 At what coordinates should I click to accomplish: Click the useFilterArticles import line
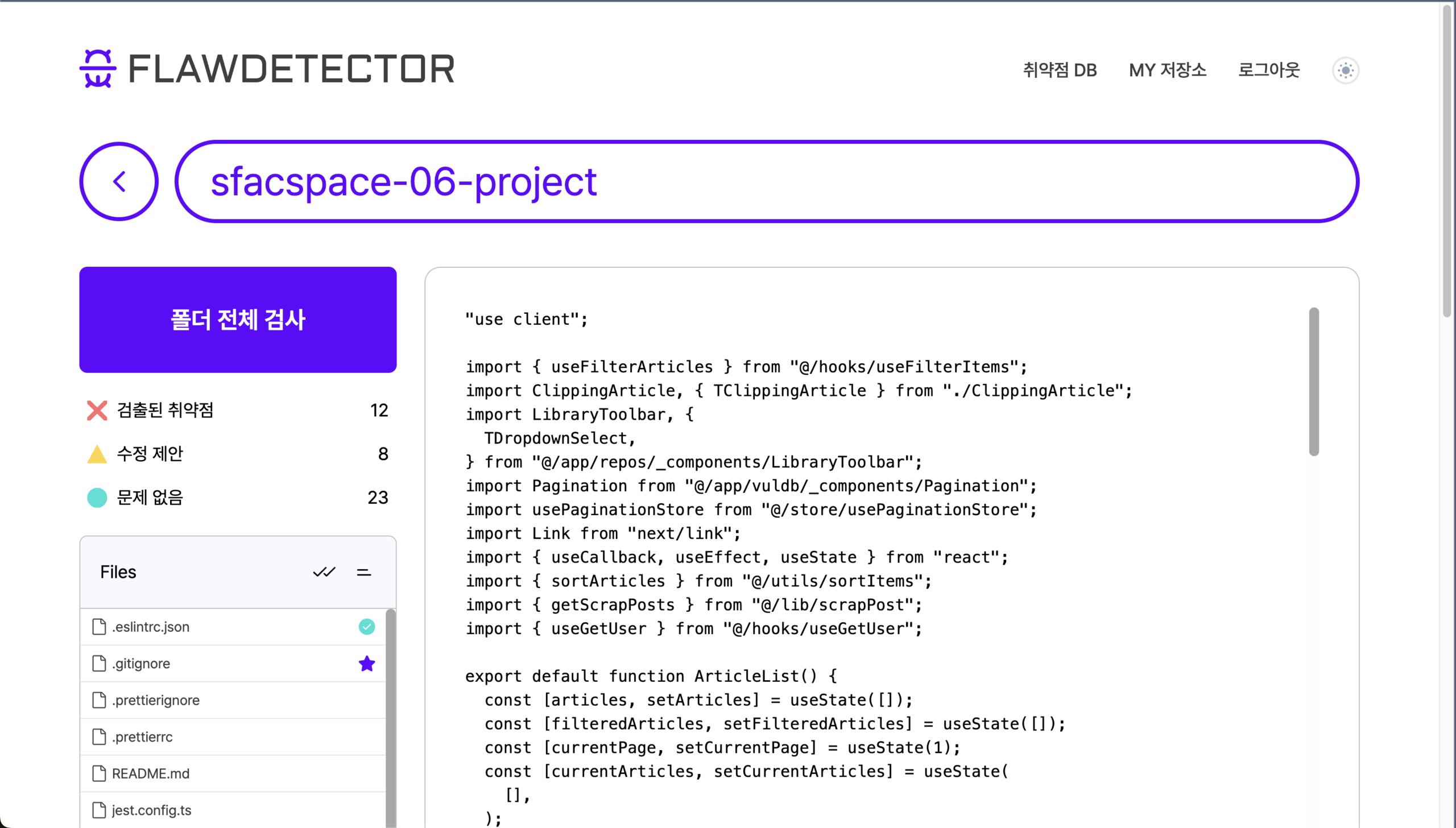click(747, 367)
